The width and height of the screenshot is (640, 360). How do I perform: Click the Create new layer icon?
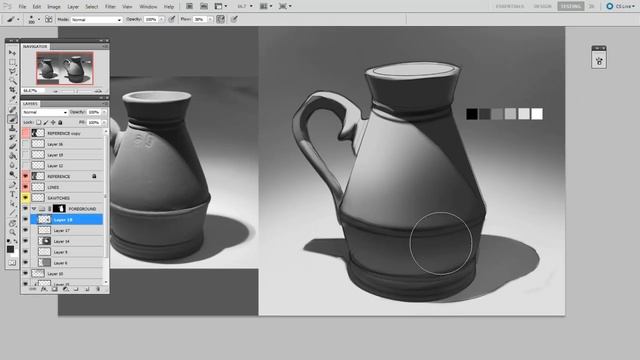87,289
